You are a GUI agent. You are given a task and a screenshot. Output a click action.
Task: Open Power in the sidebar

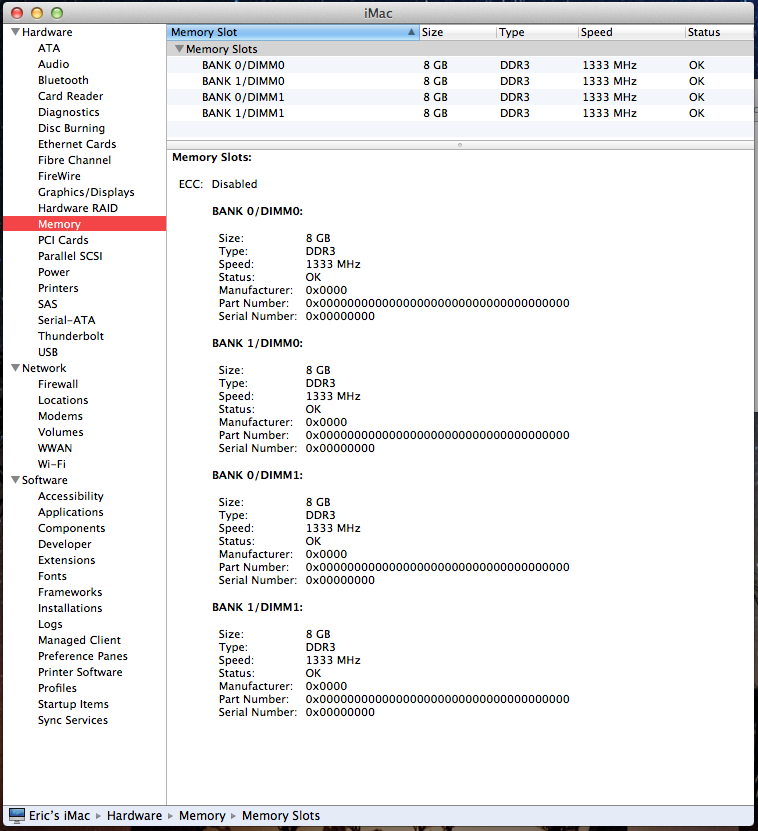coord(54,272)
